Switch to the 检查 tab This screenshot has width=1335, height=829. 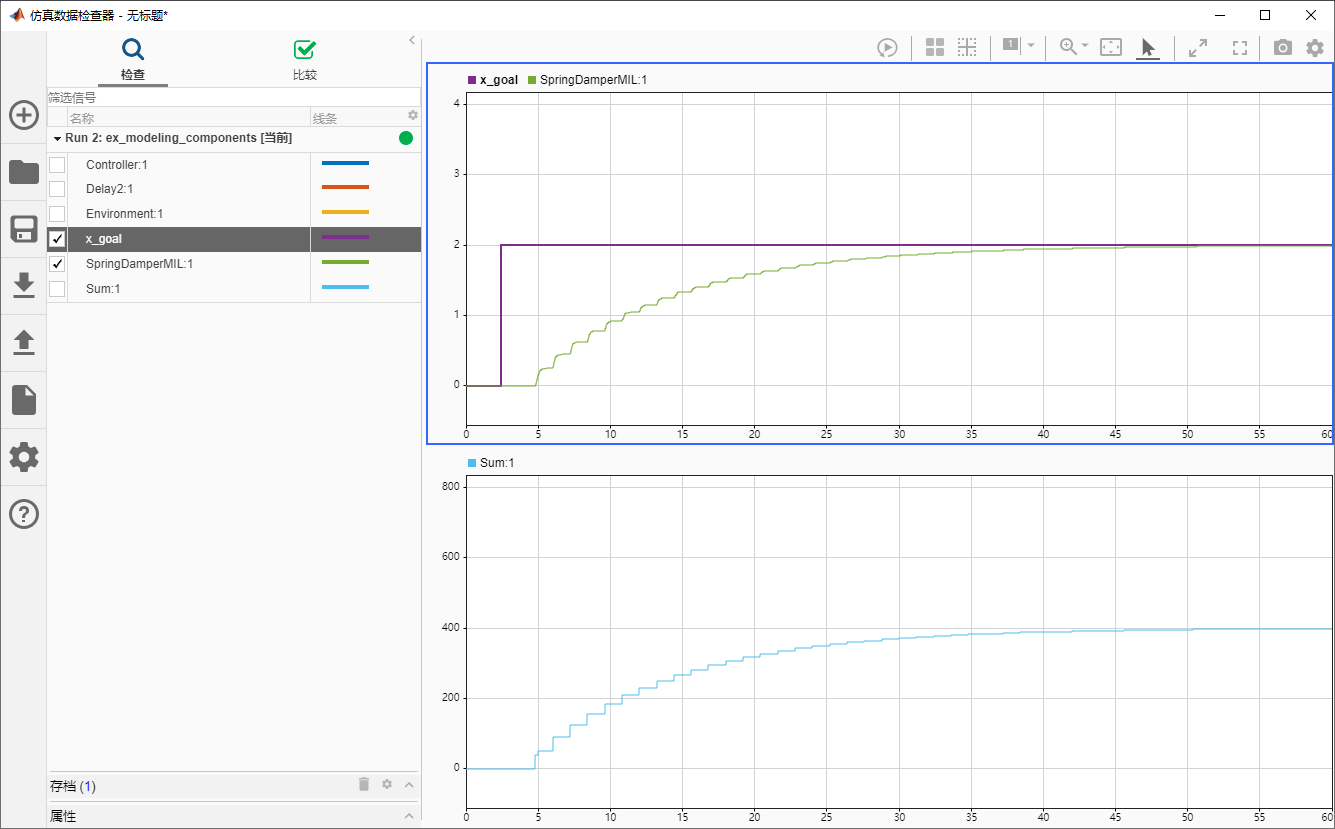(133, 60)
